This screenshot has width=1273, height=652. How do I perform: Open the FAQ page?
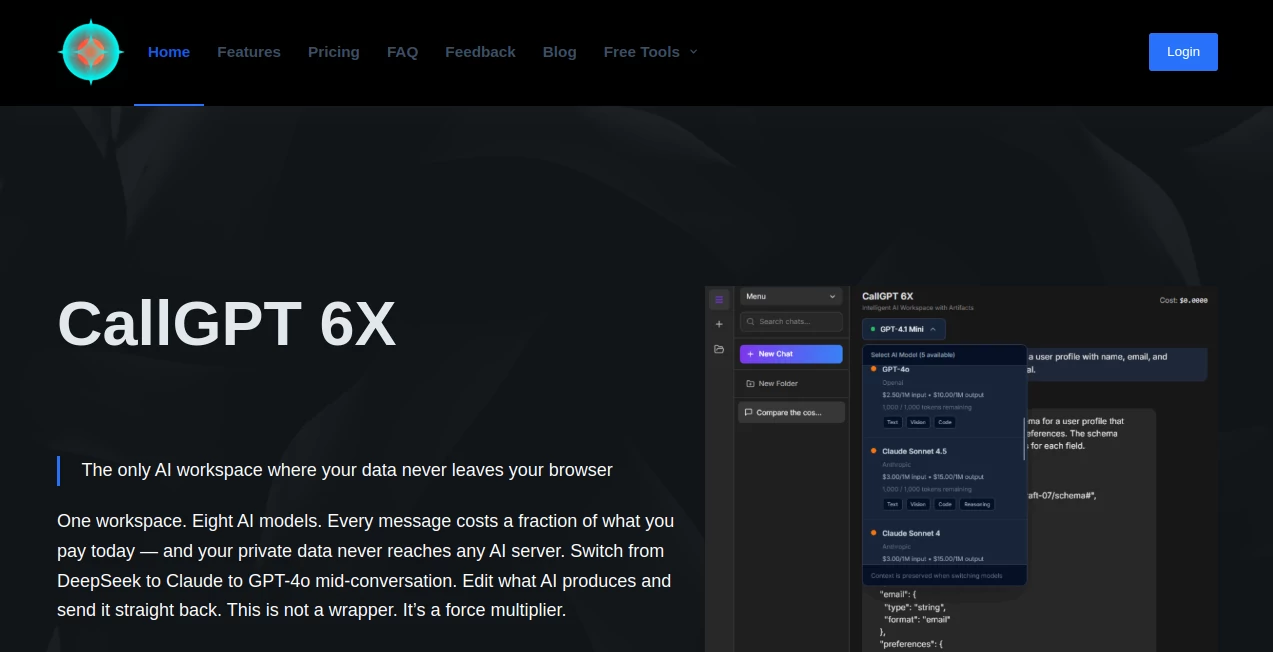[402, 52]
